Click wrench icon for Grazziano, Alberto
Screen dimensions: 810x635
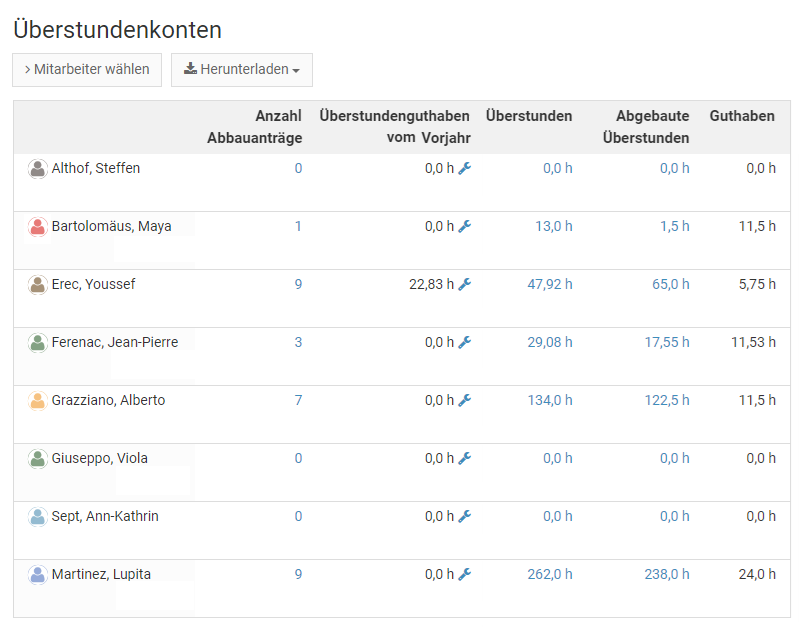click(x=464, y=401)
